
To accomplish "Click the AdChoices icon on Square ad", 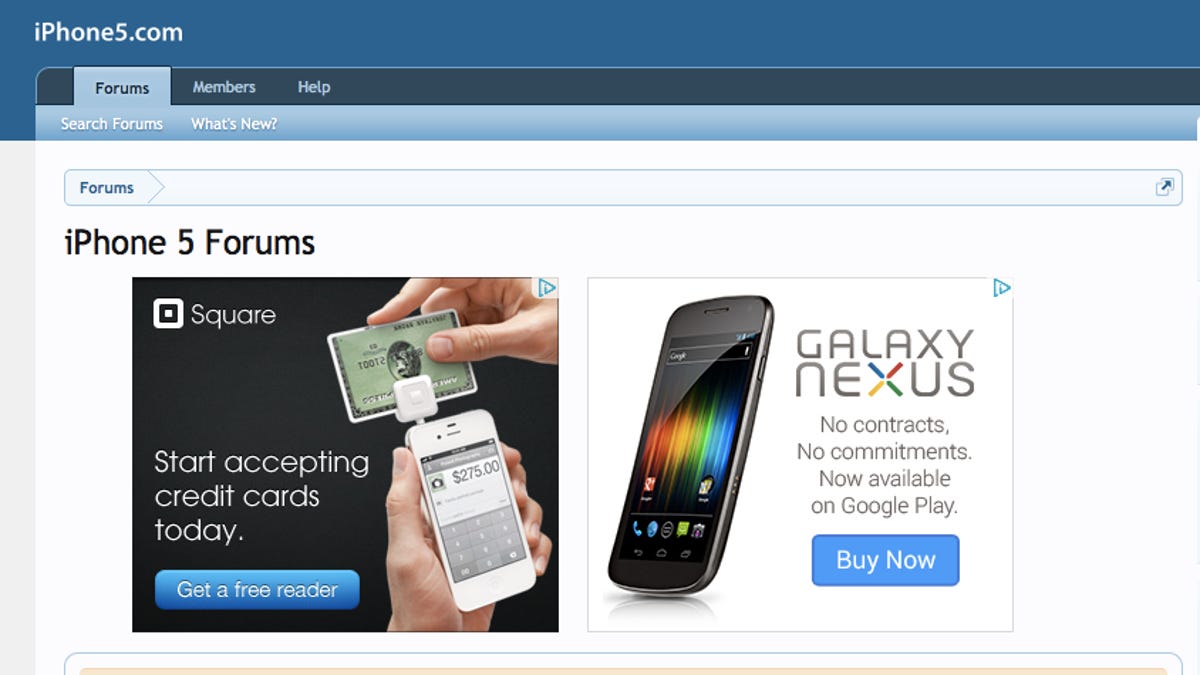I will click(547, 288).
